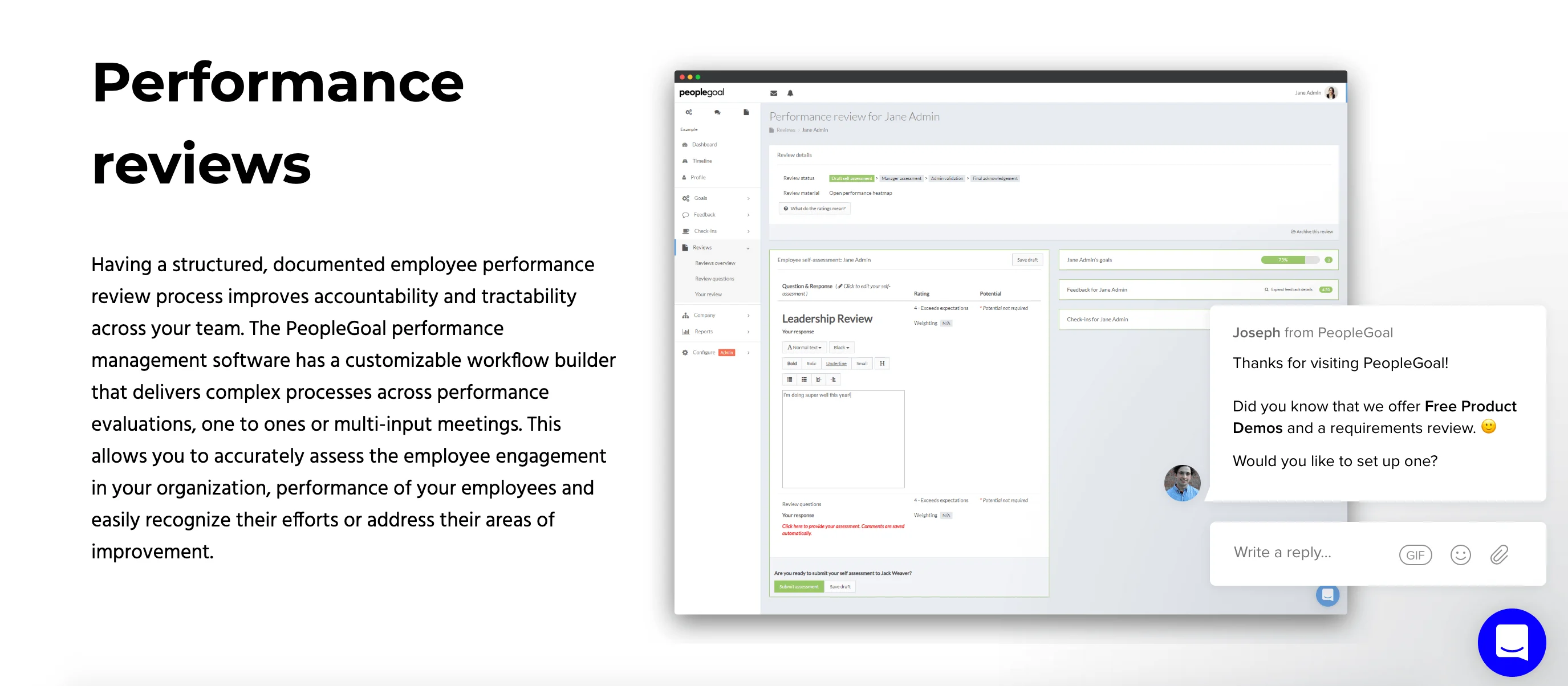Expand the Goals sidebar section
Viewport: 1568px width, 686px height.
pos(717,198)
